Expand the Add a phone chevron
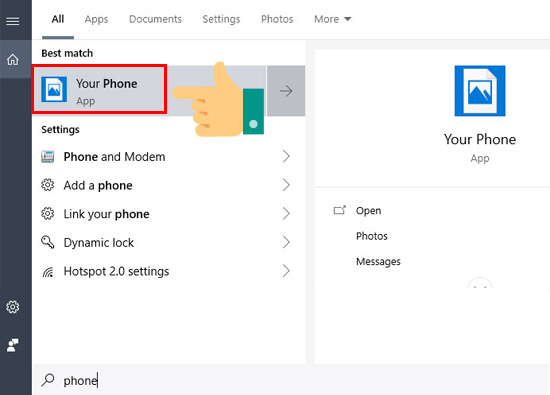Screen dimensions: 550x395 (286, 185)
